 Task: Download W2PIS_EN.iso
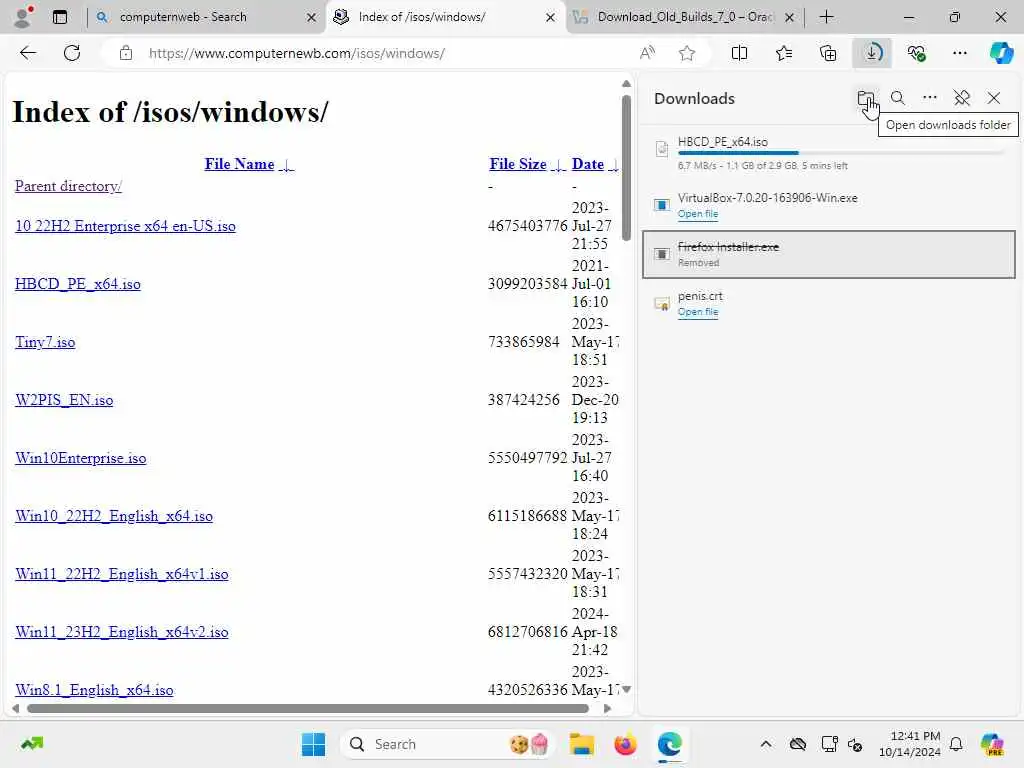pyautogui.click(x=64, y=400)
